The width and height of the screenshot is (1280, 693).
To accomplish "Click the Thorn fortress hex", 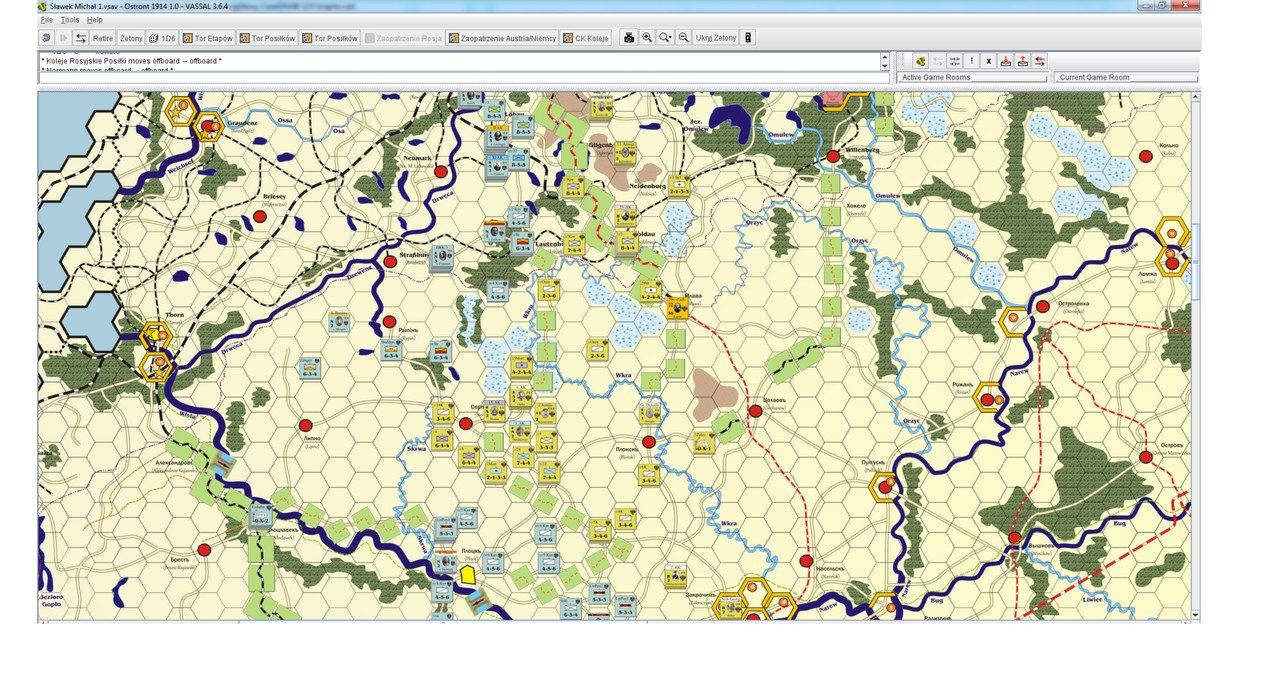I will [156, 338].
